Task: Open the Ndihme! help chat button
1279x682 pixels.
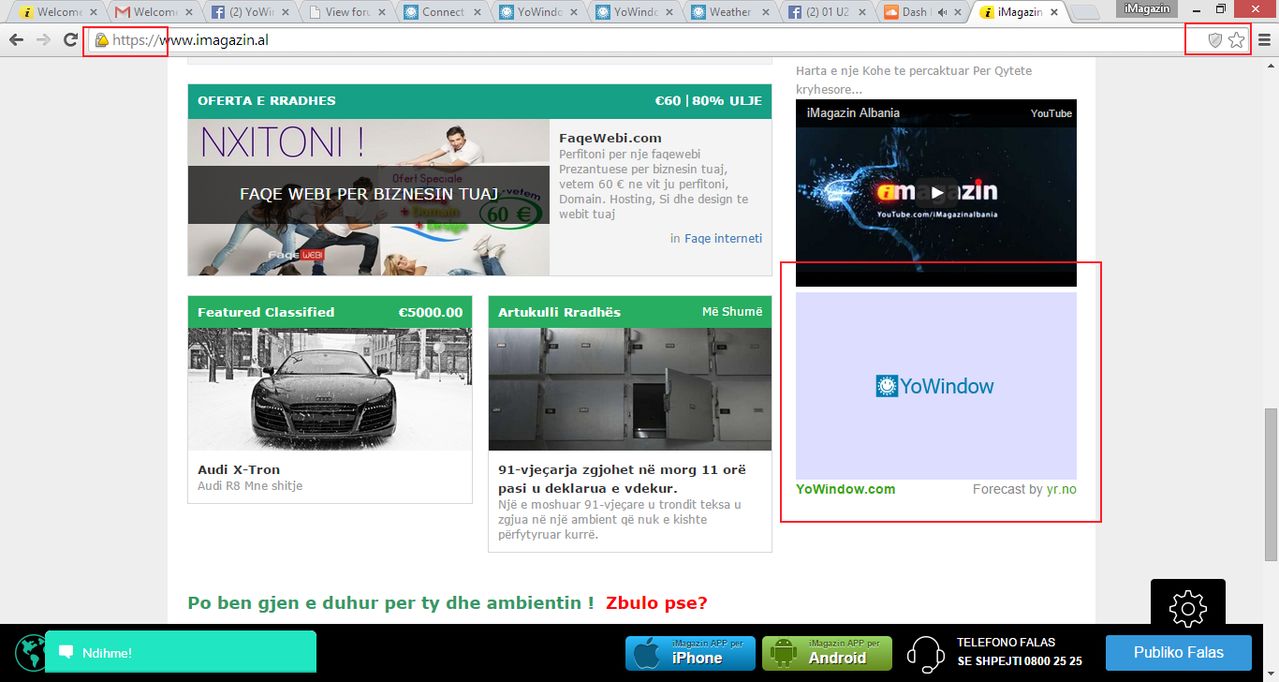Action: [x=180, y=652]
